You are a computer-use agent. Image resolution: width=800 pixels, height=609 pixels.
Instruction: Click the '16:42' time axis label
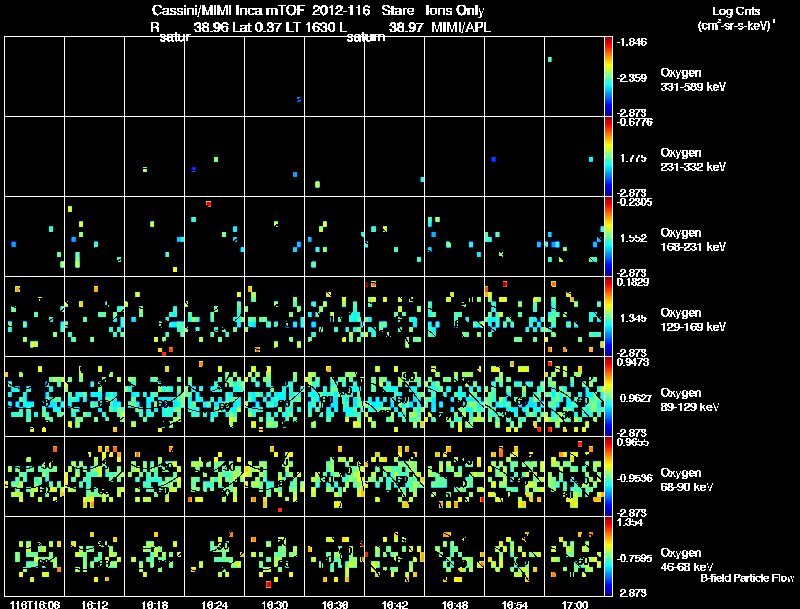(395, 604)
